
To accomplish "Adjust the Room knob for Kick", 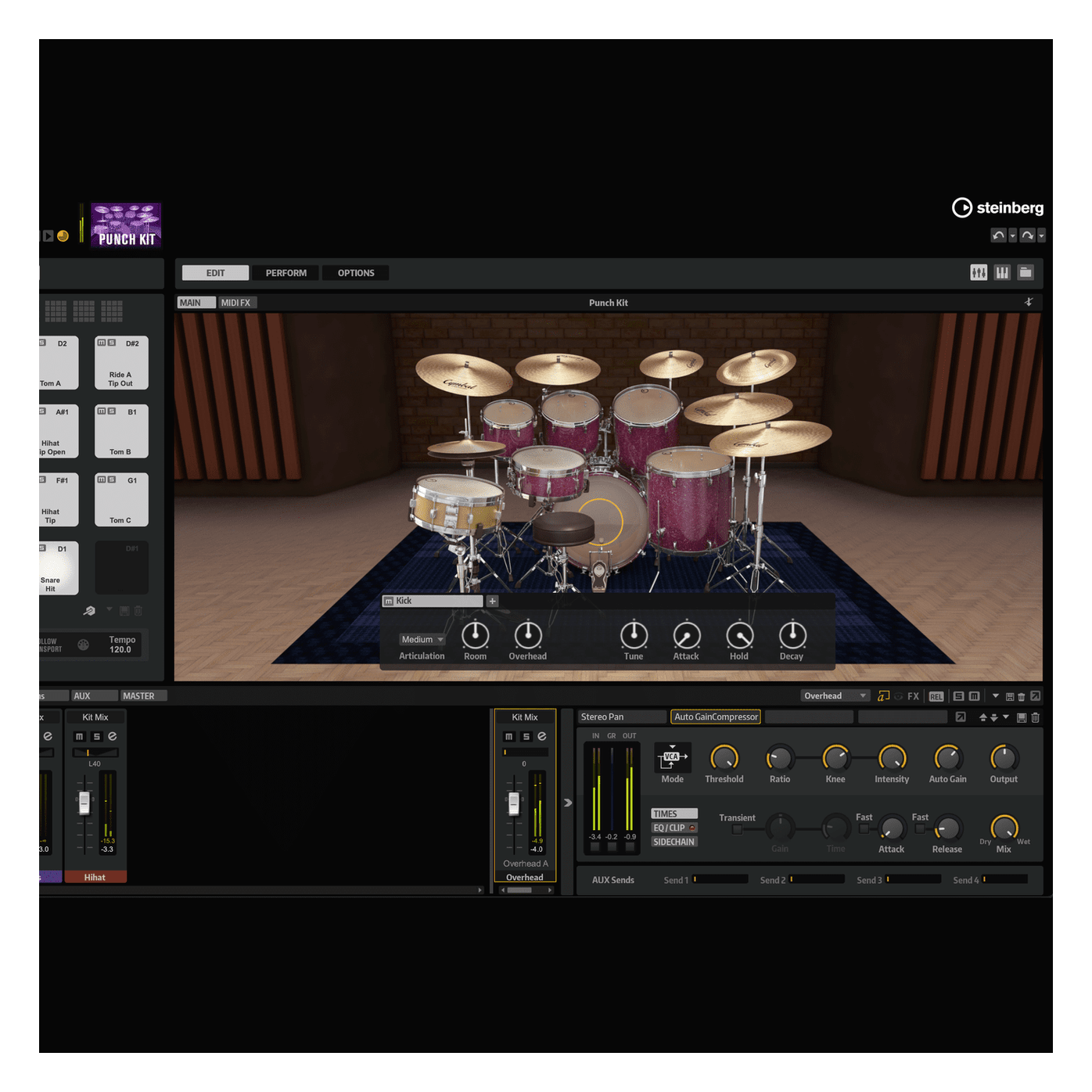I will coord(475,635).
